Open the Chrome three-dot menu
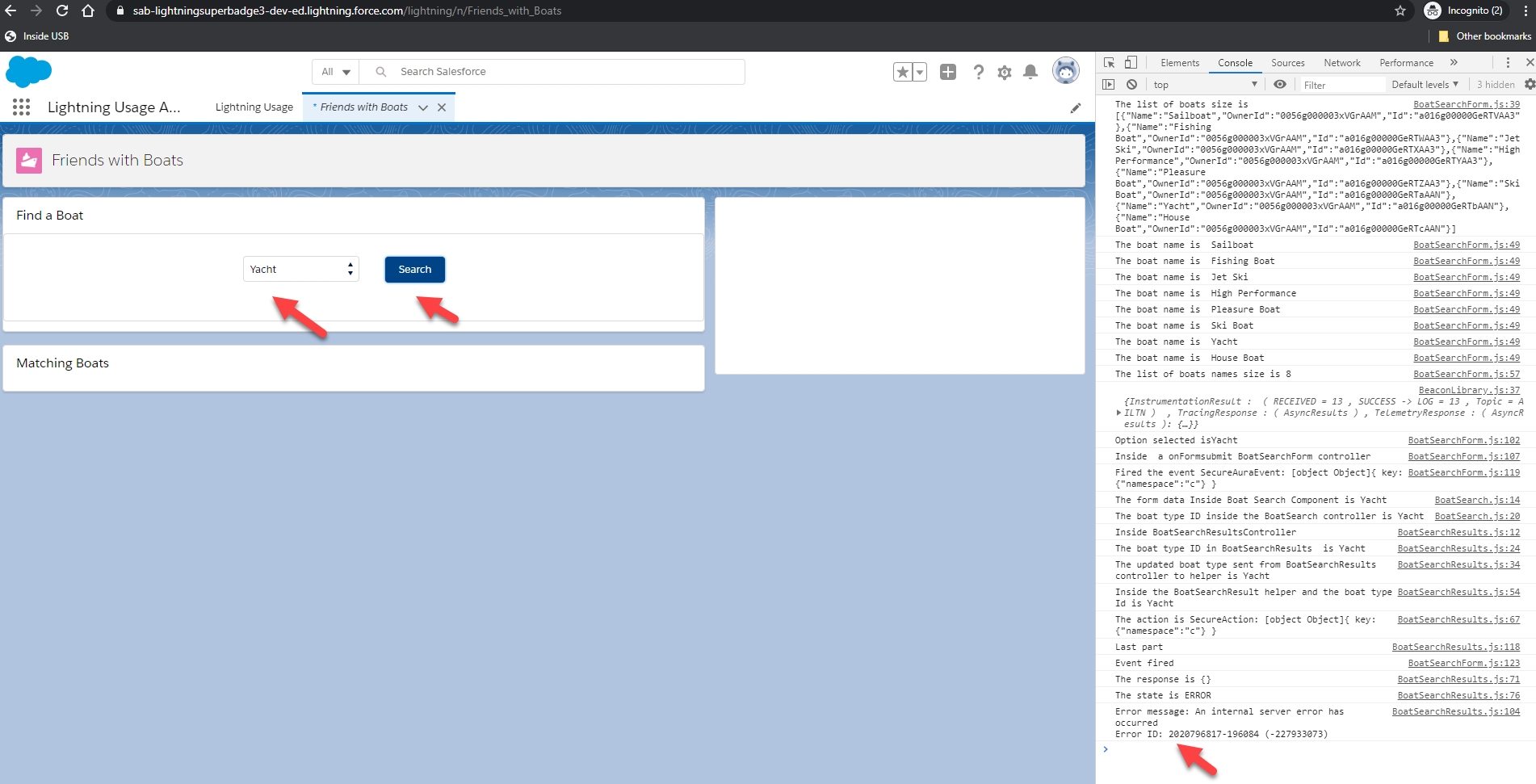Image resolution: width=1536 pixels, height=784 pixels. [1525, 10]
